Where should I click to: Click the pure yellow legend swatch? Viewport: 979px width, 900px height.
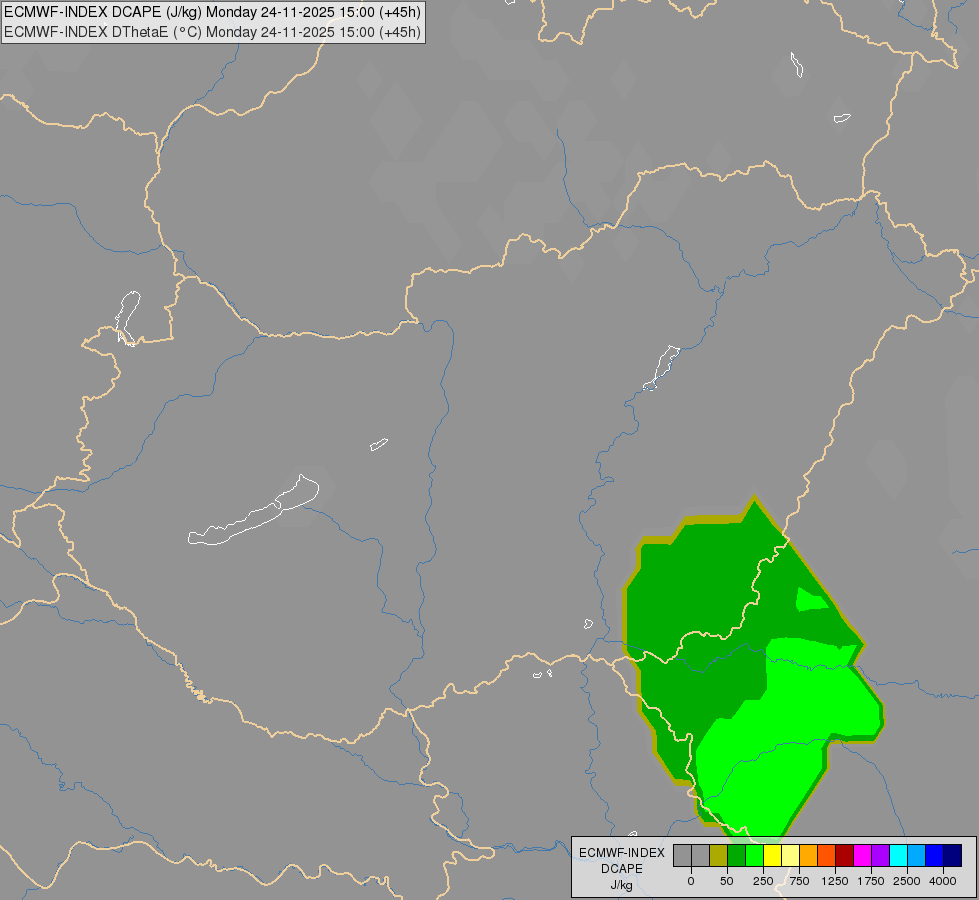click(x=772, y=856)
